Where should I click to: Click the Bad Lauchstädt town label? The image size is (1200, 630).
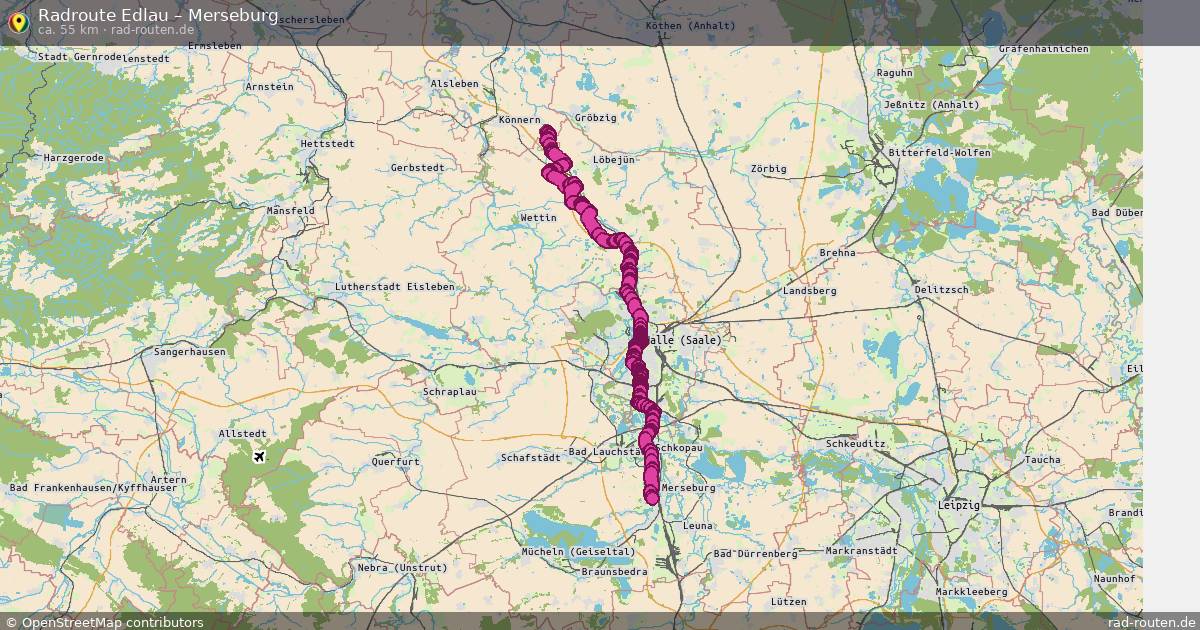(x=605, y=452)
